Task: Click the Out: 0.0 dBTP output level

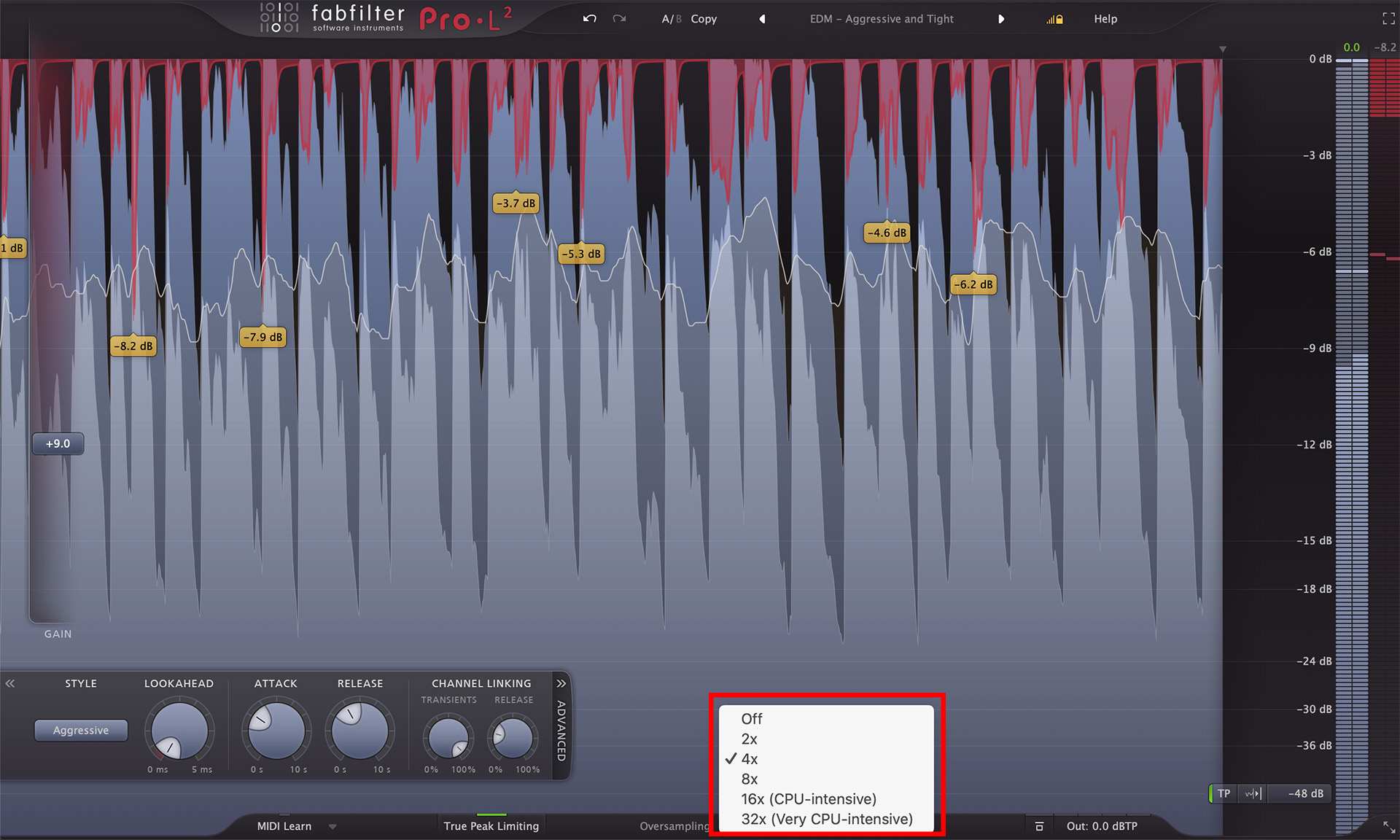Action: pos(1102,826)
